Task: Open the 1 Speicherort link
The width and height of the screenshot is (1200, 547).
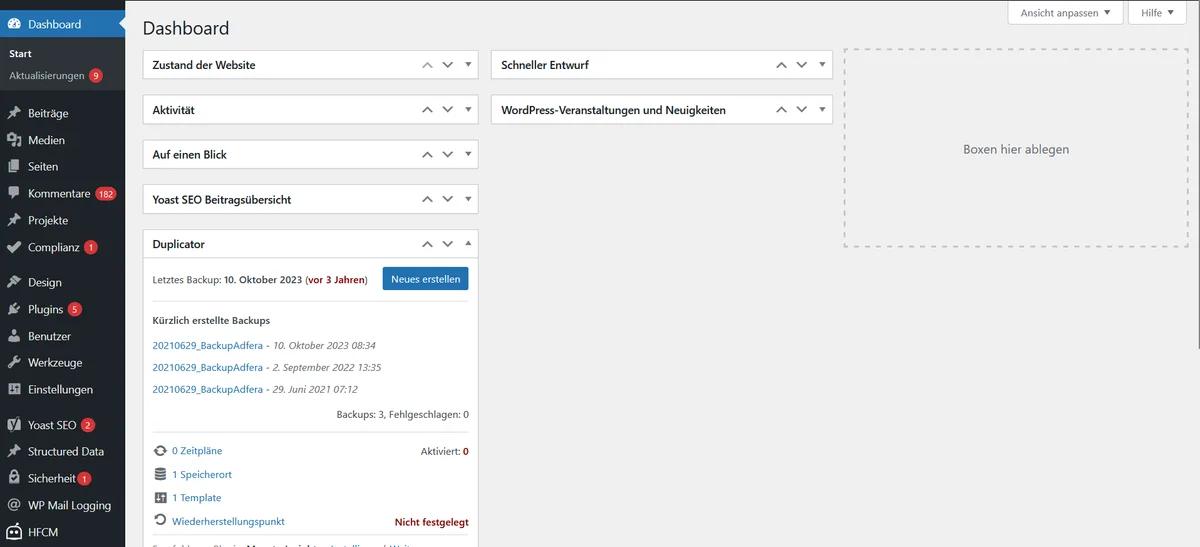Action: coord(202,475)
